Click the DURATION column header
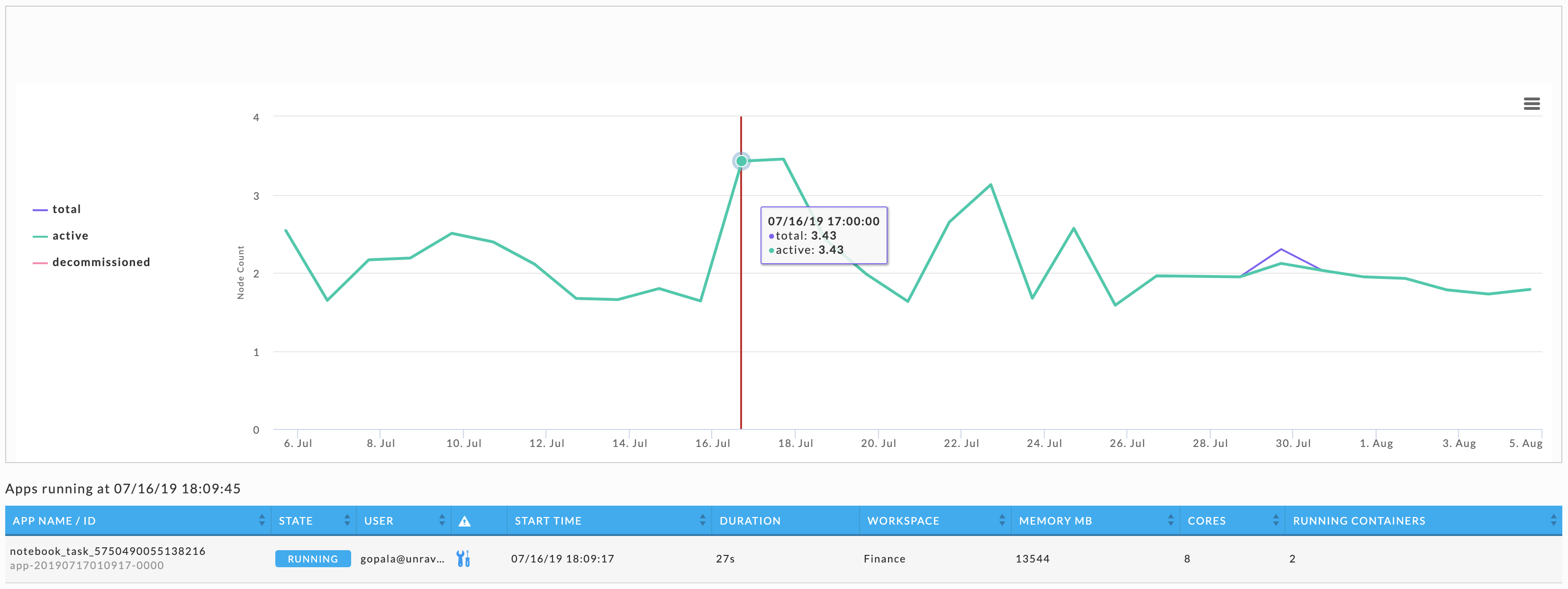Image resolution: width=1568 pixels, height=589 pixels. tap(785, 521)
